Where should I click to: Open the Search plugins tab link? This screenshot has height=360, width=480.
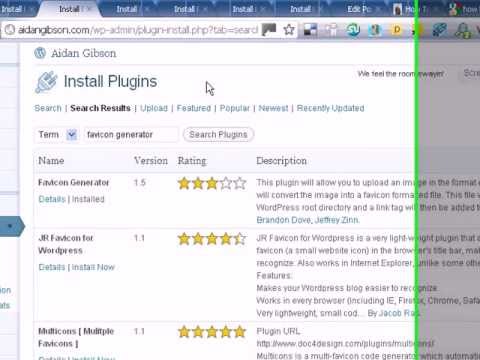(x=48, y=108)
